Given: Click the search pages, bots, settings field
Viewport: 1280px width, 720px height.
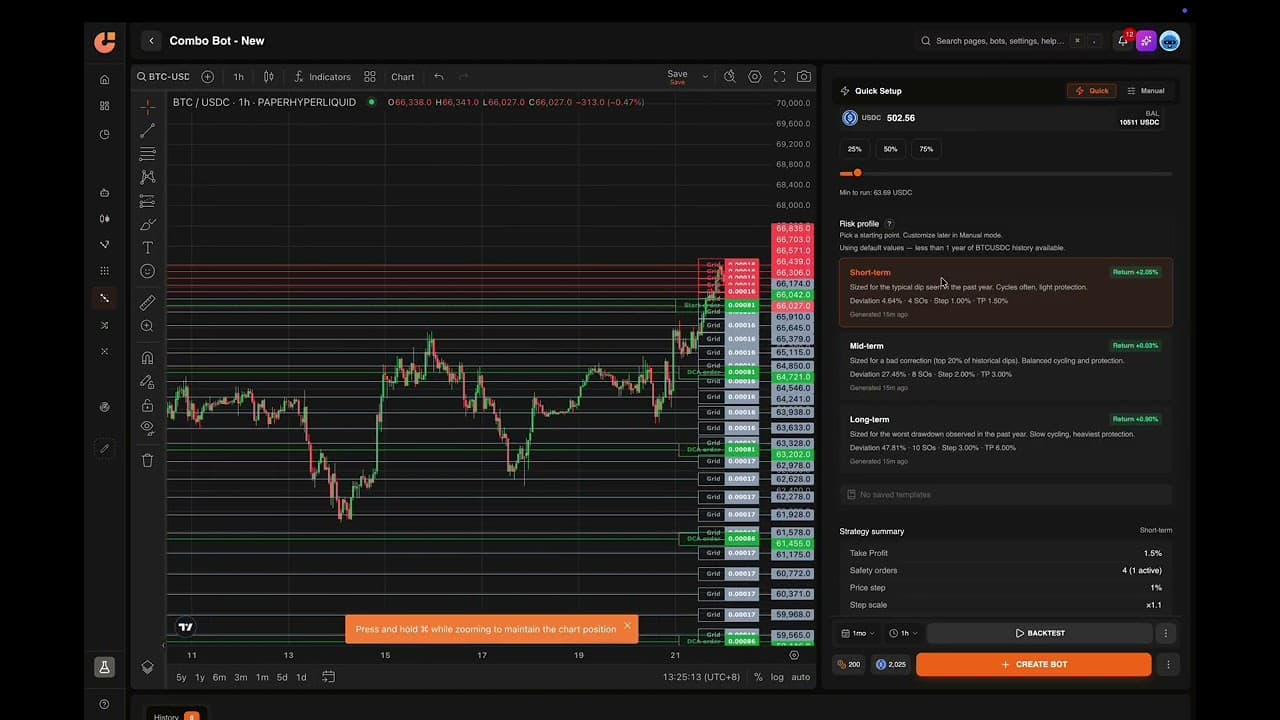Looking at the screenshot, I should pyautogui.click(x=1010, y=41).
